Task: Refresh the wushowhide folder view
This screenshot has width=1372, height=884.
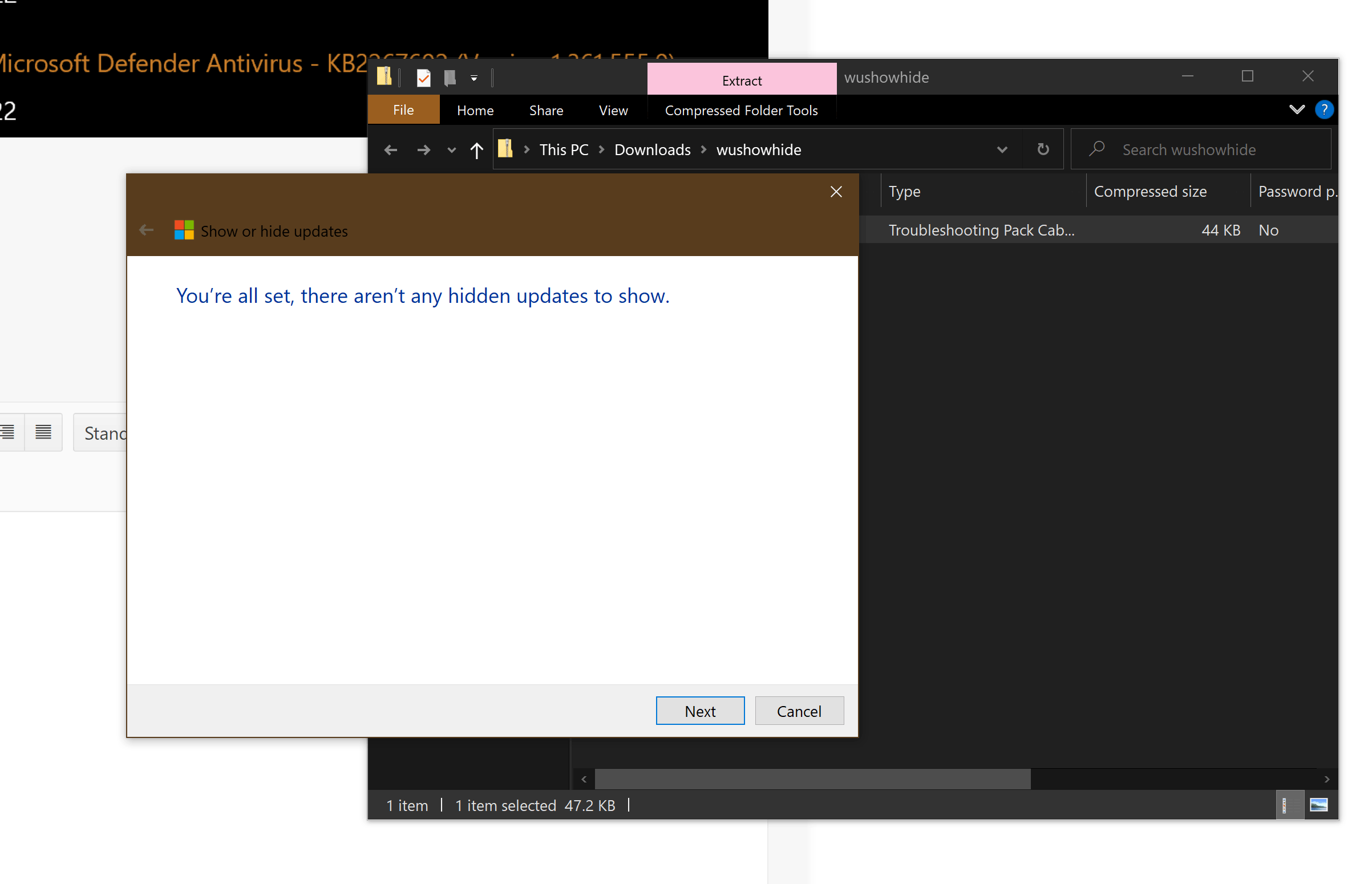Action: pyautogui.click(x=1043, y=150)
